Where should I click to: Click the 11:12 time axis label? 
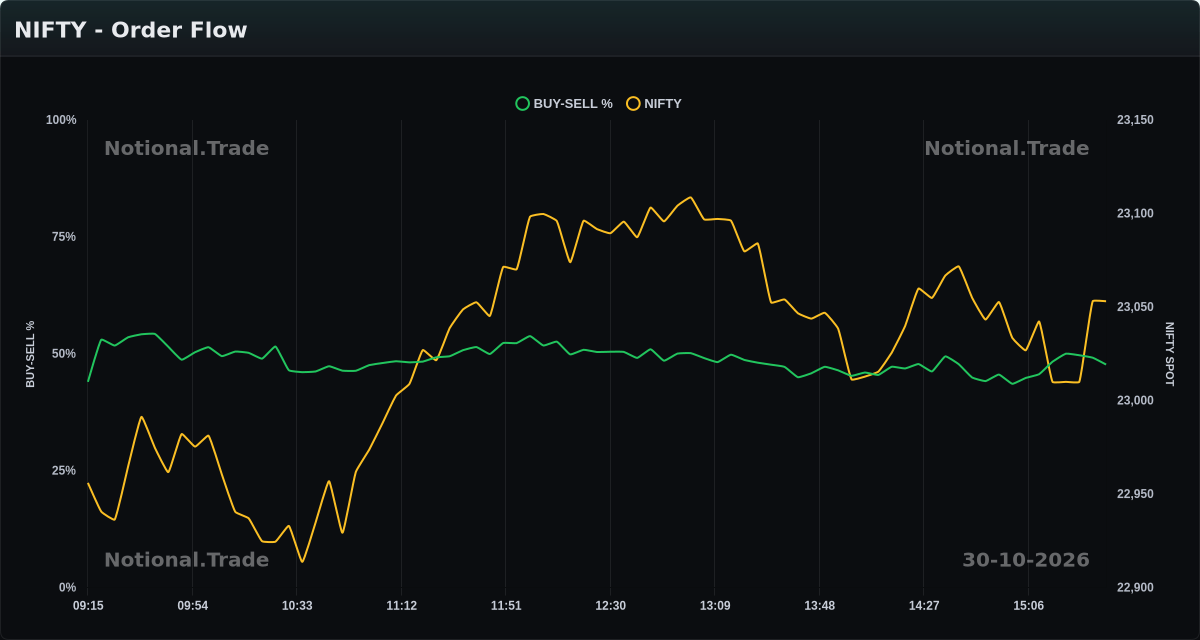401,606
